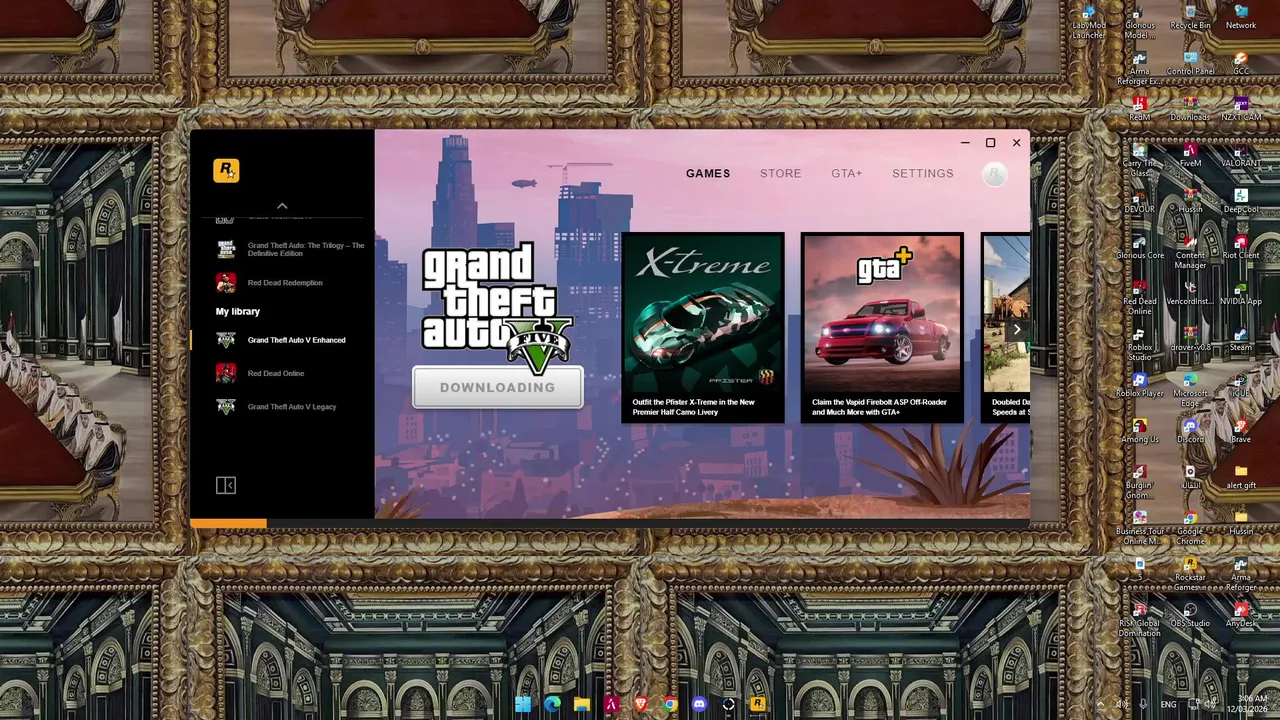
Task: Open Roblox Studio desktop shortcut
Action: coord(1139,344)
